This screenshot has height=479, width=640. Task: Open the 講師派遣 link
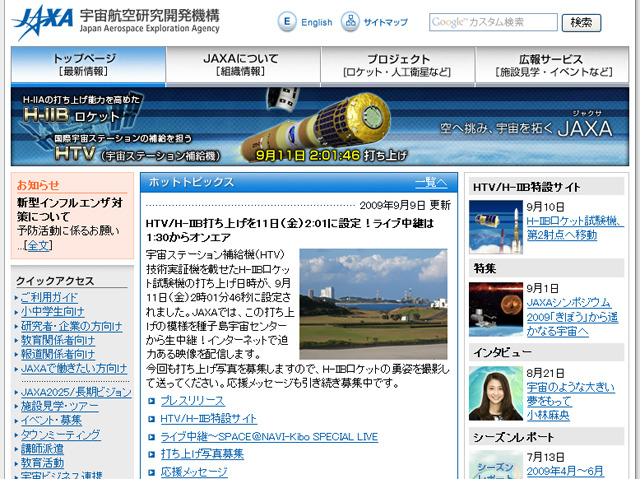[42, 449]
